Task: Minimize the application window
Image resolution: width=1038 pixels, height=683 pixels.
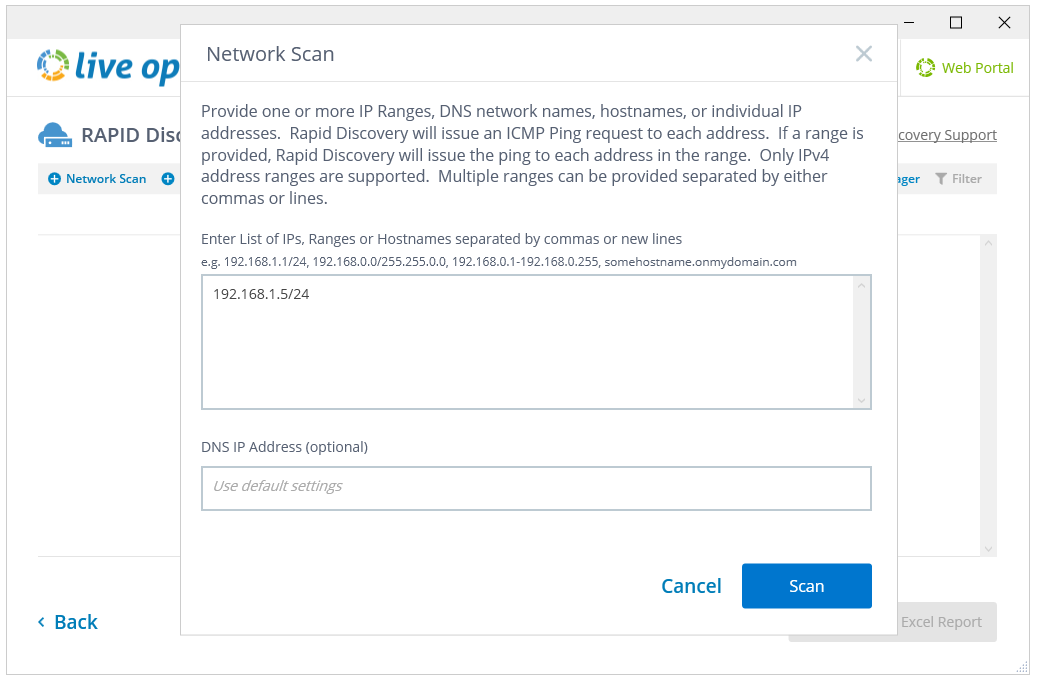Action: 908,22
